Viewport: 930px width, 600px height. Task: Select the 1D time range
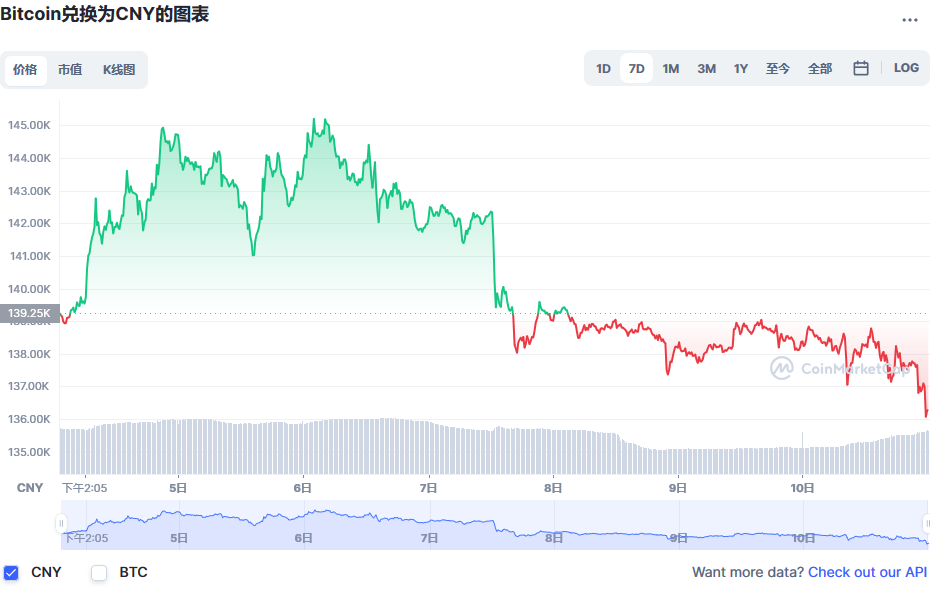[603, 69]
